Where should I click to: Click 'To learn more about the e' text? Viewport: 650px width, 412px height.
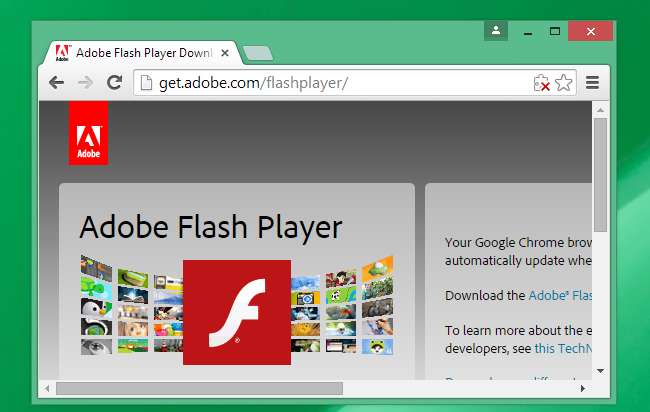click(518, 330)
